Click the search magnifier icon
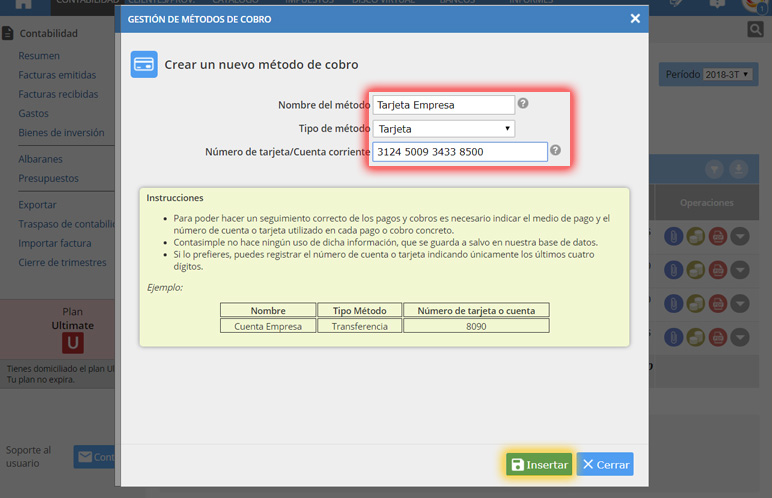This screenshot has height=498, width=772. click(x=755, y=30)
